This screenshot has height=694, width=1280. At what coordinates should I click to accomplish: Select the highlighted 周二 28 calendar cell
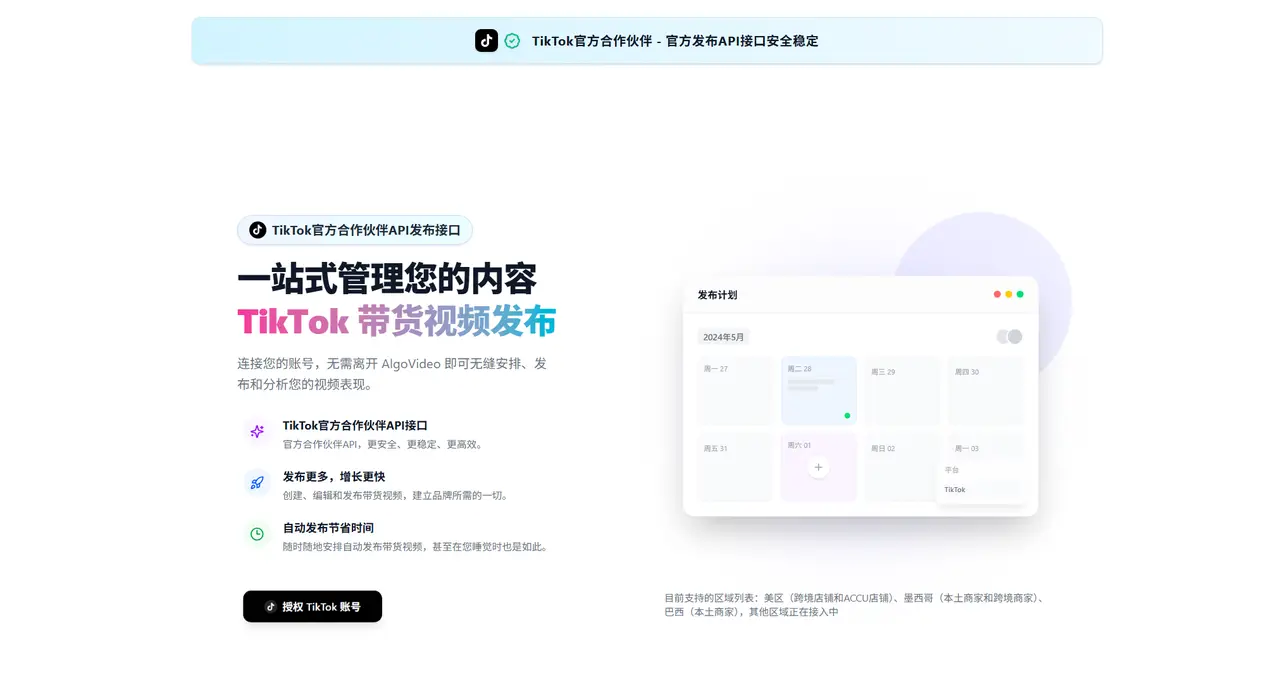[819, 391]
